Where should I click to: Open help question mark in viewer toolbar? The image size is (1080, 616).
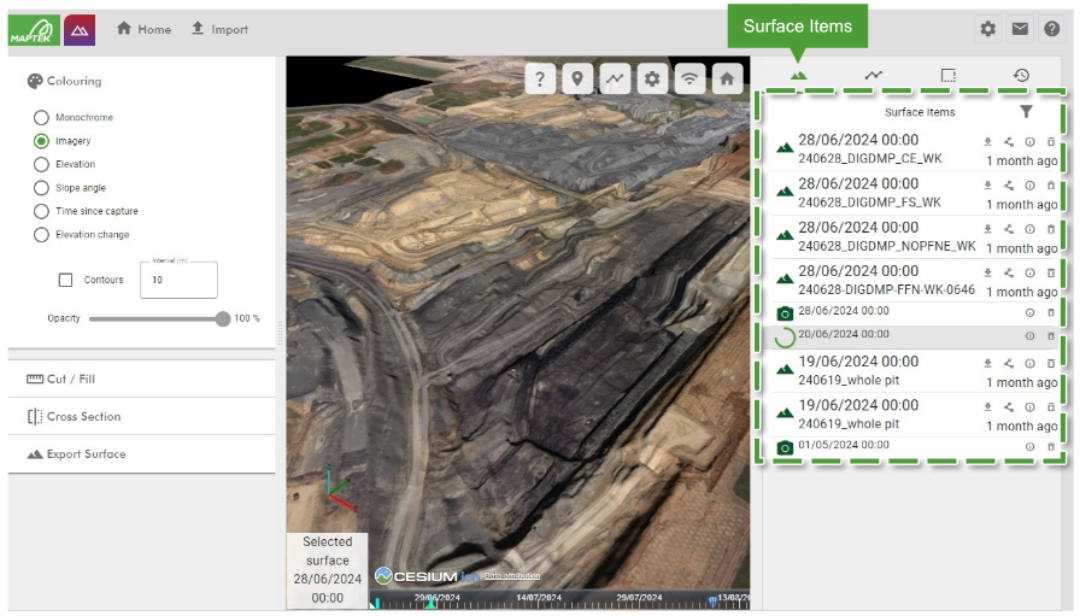(540, 79)
